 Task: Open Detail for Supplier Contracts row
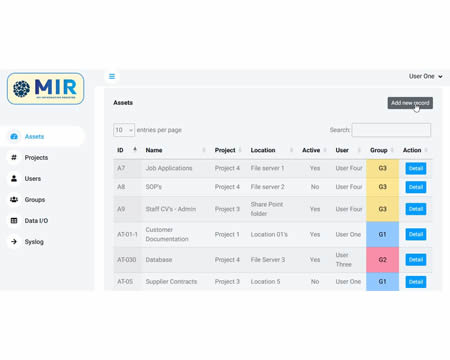[x=416, y=282]
